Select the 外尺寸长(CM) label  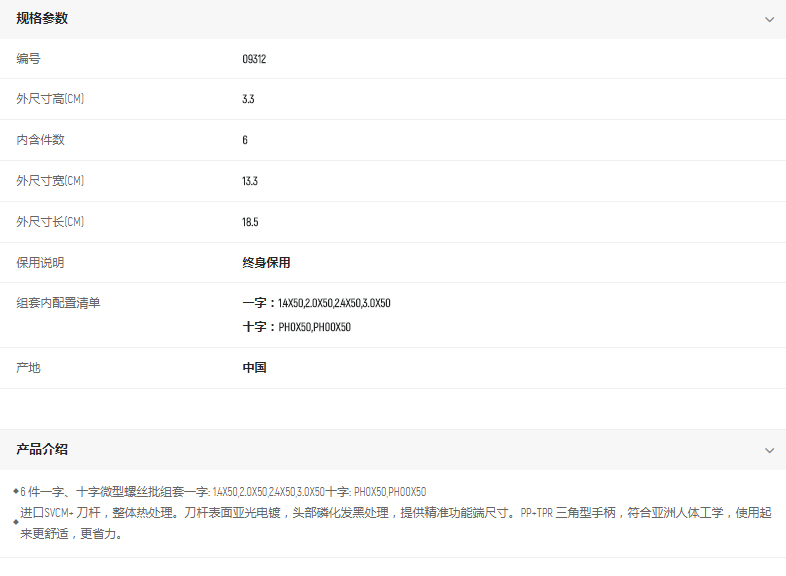pos(50,222)
